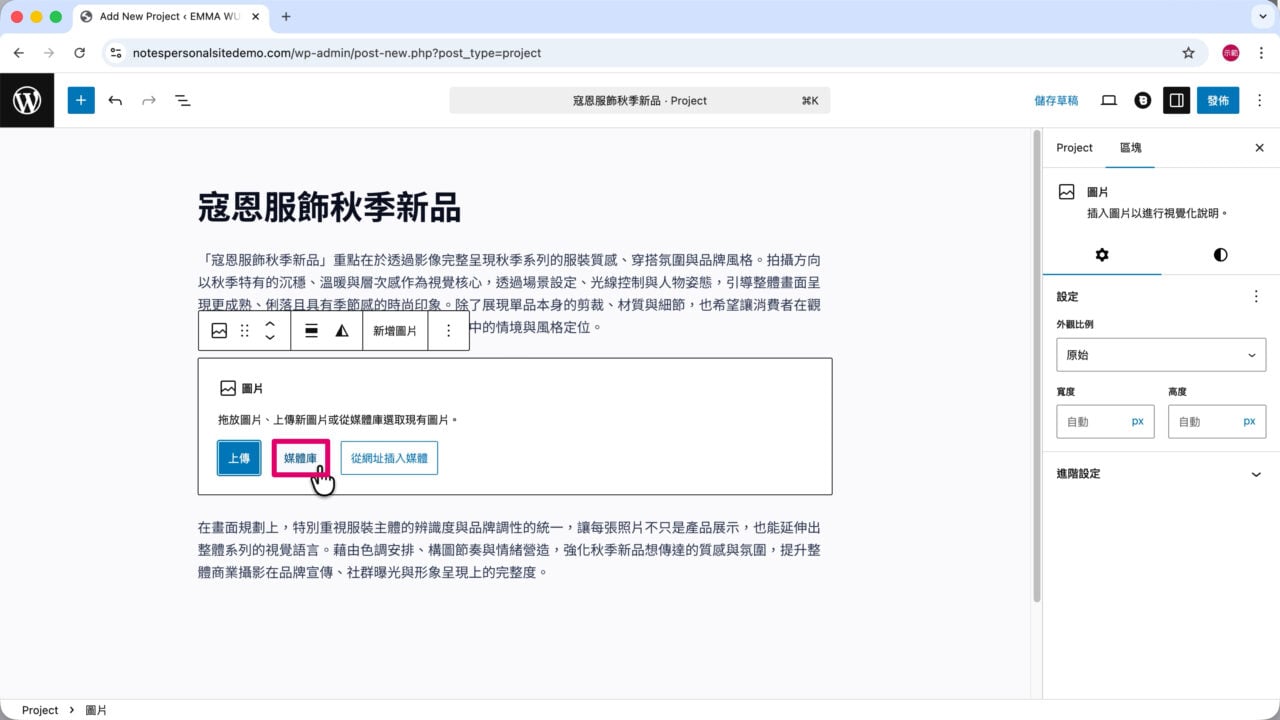
Task: Open image block options three dots
Action: click(x=448, y=331)
